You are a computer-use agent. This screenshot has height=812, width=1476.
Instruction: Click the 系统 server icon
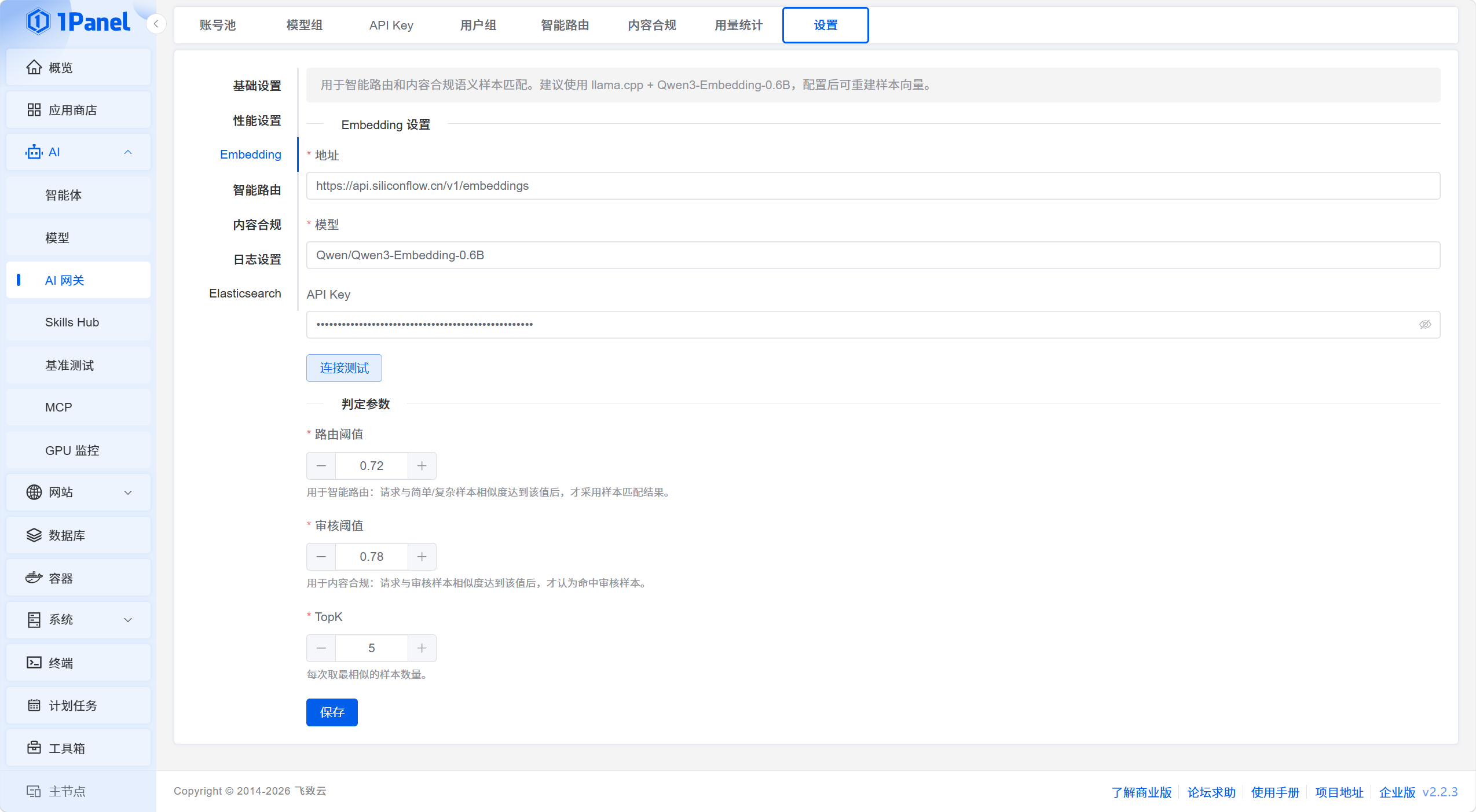pos(34,620)
